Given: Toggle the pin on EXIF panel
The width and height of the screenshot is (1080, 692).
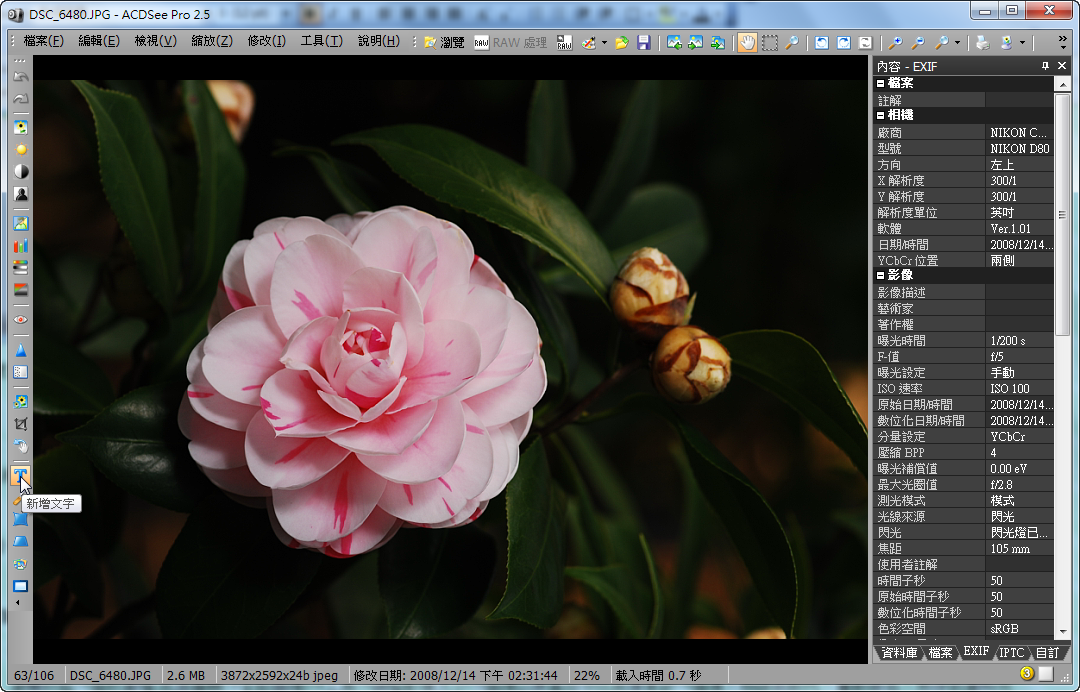Looking at the screenshot, I should [x=1045, y=66].
